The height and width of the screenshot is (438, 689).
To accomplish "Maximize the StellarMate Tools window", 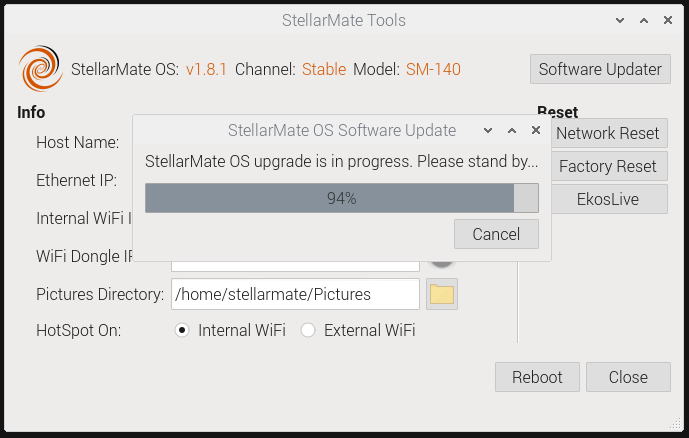I will [644, 20].
